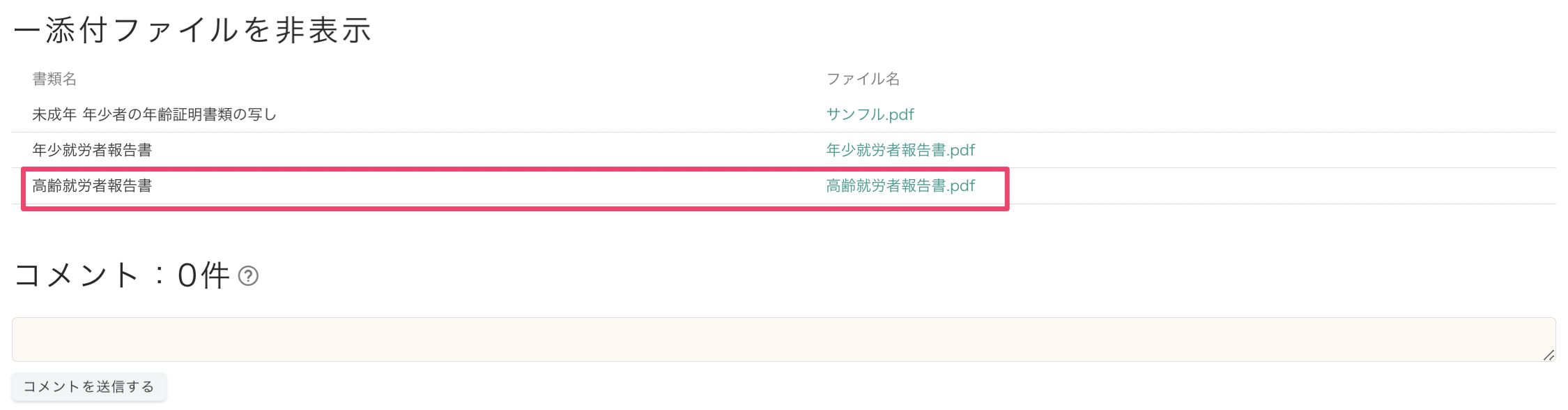Click empty middle of the 未成年 attachment row

pyautogui.click(x=551, y=114)
